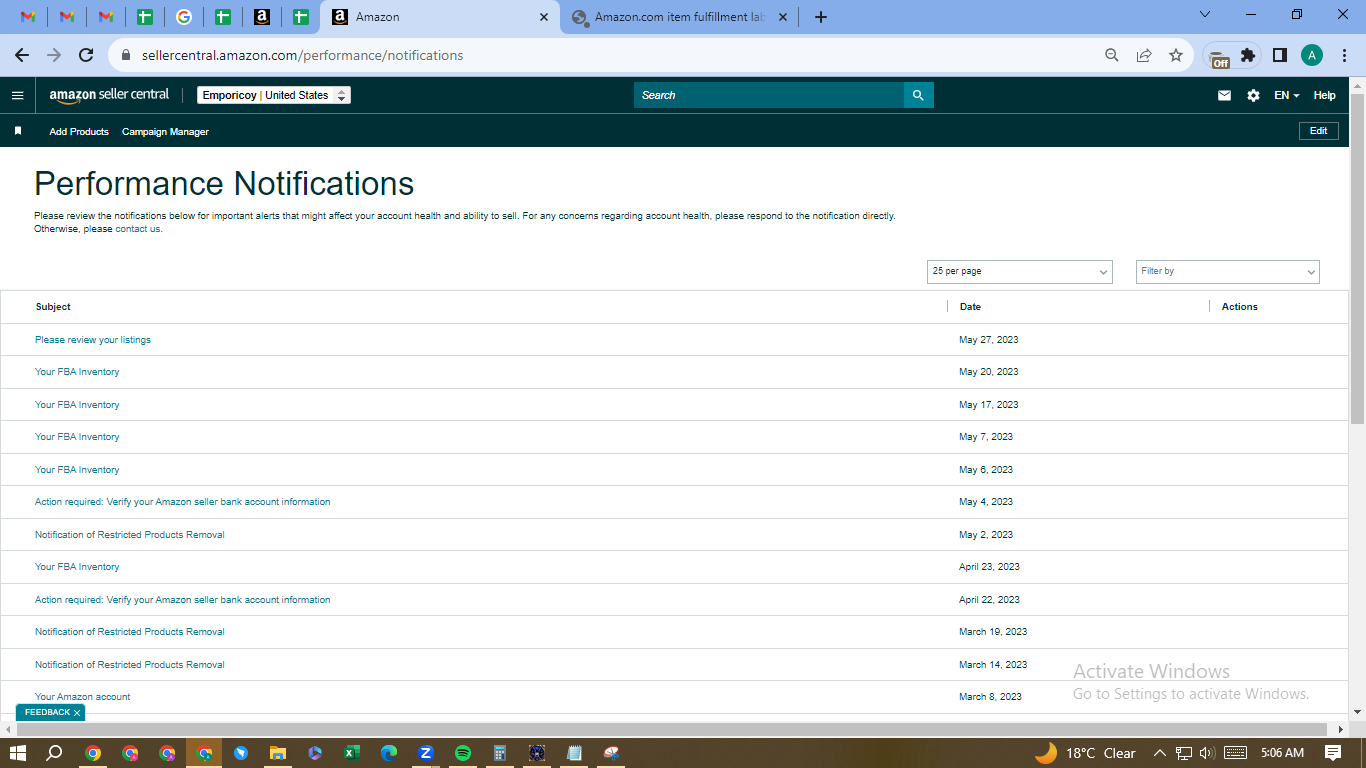Open the Chrome extensions puzzle icon
Screen dimensions: 1366x768
1248,55
